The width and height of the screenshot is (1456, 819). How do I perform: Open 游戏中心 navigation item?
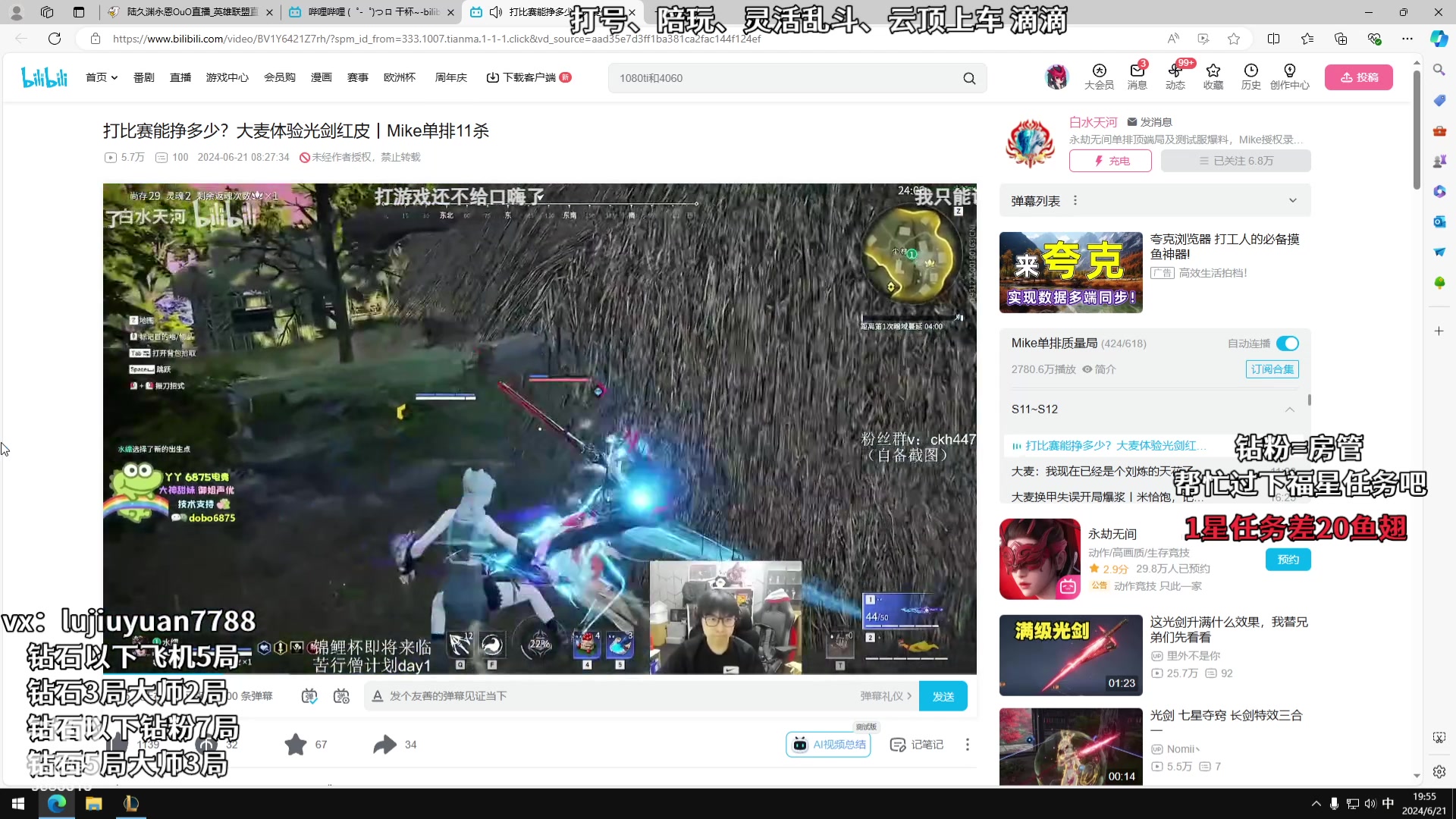[227, 77]
